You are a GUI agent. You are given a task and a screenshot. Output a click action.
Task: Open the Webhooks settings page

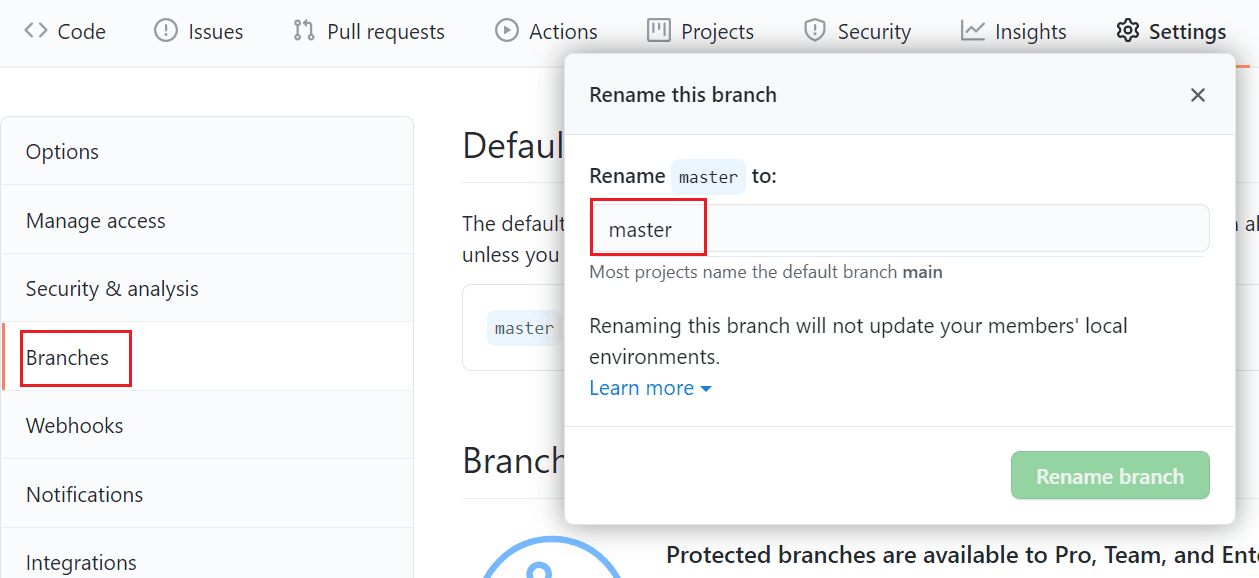tap(74, 425)
